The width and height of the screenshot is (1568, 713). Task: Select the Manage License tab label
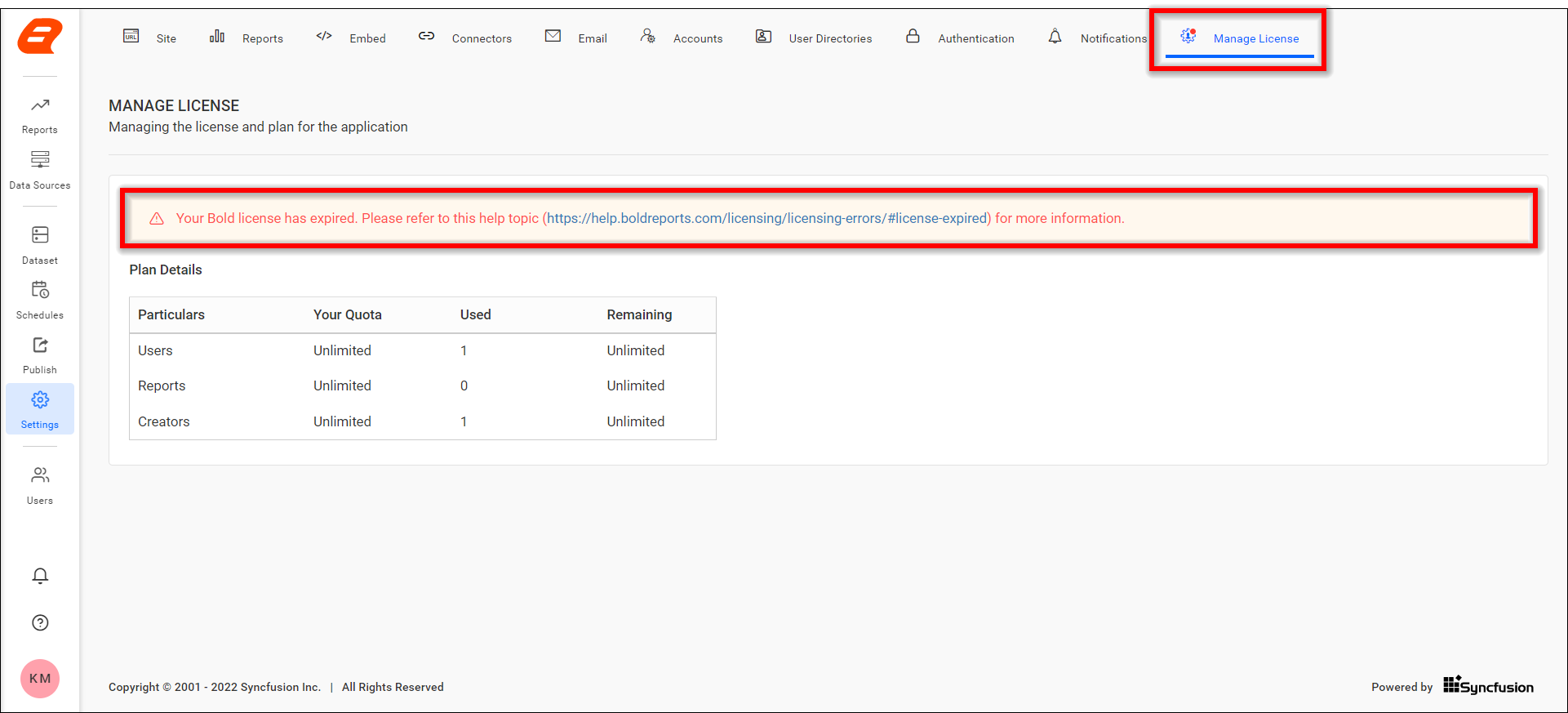1256,38
